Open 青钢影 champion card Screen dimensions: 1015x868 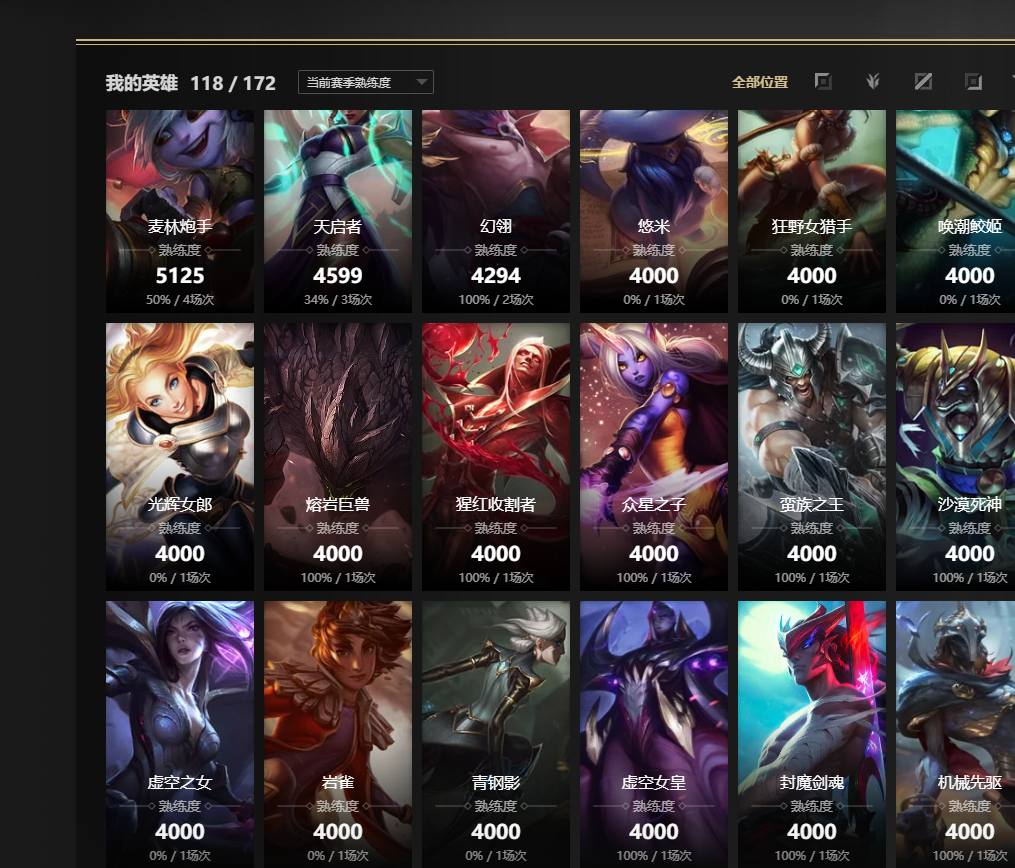click(x=496, y=735)
